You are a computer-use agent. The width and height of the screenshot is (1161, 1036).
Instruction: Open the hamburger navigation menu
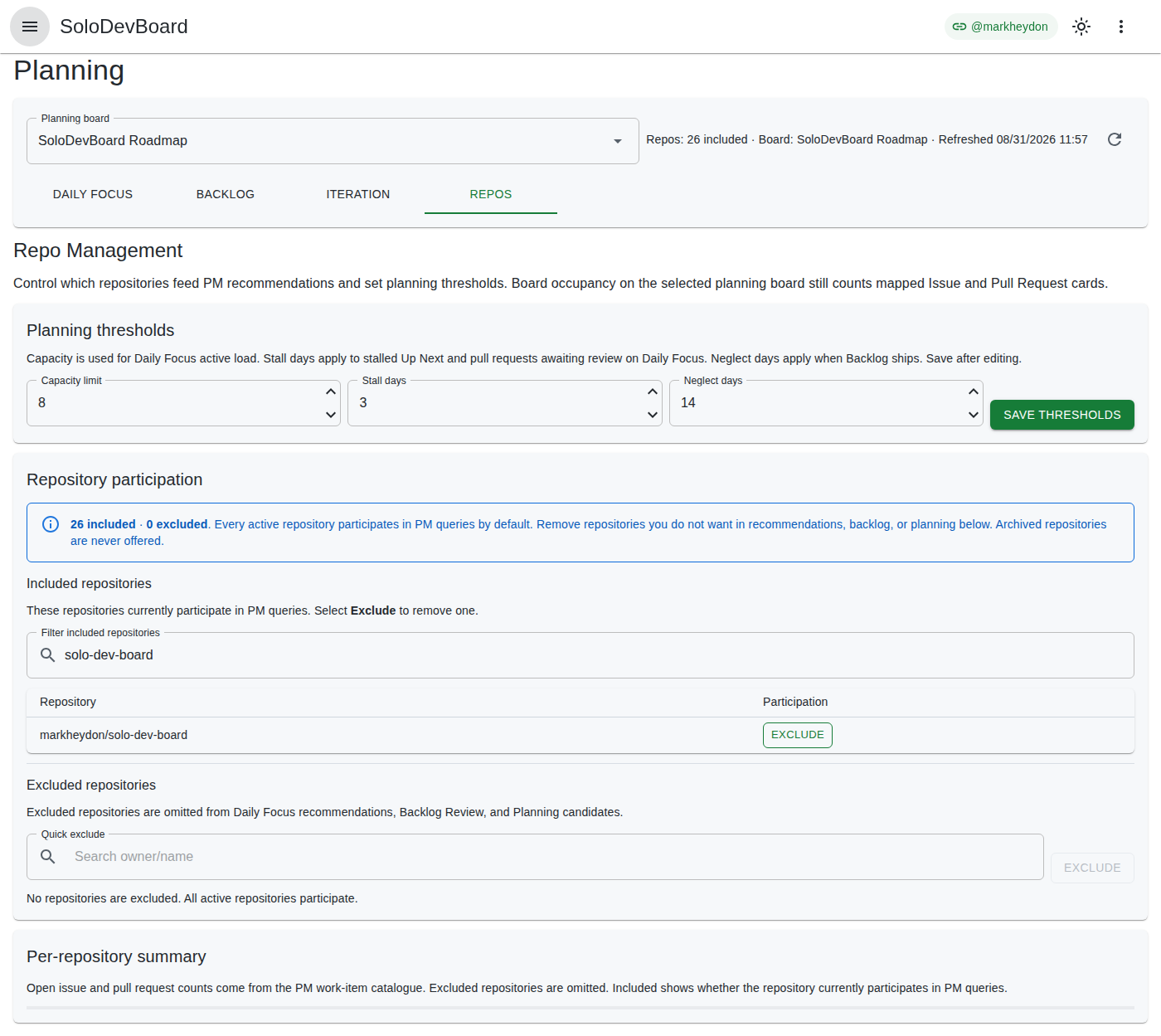(30, 27)
